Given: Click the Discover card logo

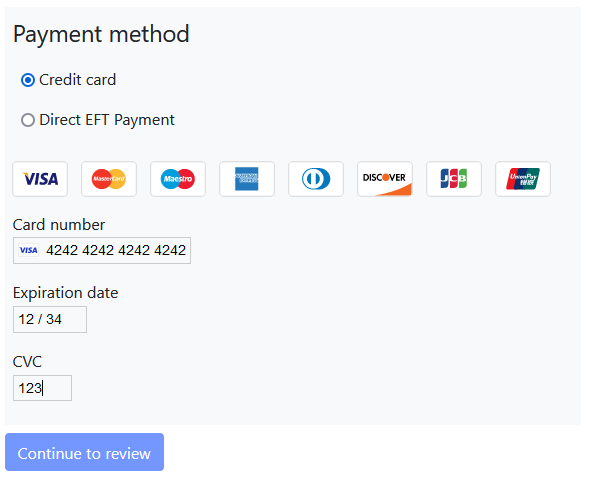Looking at the screenshot, I should tap(385, 179).
